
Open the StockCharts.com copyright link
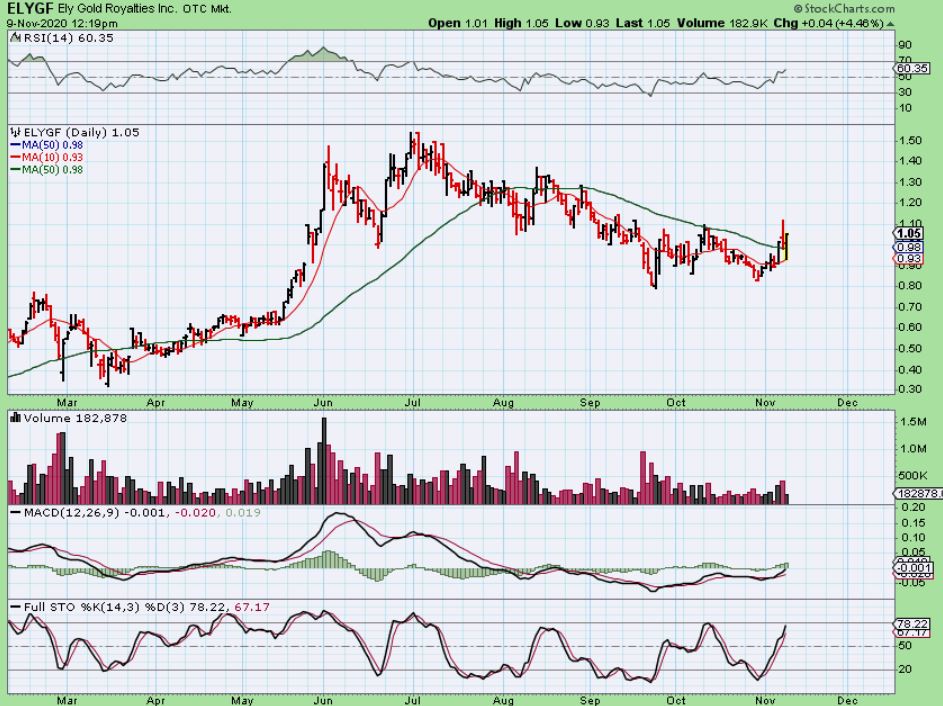(844, 8)
